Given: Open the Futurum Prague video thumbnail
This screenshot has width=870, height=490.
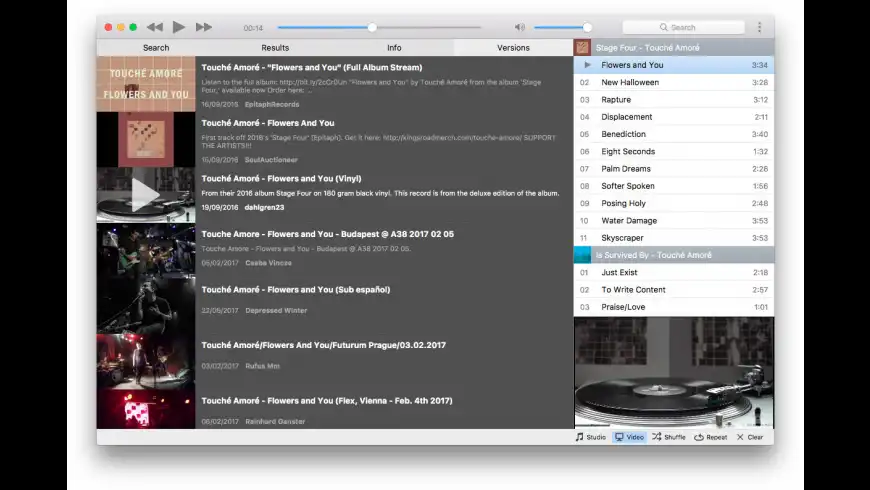Looking at the screenshot, I should click(x=146, y=361).
